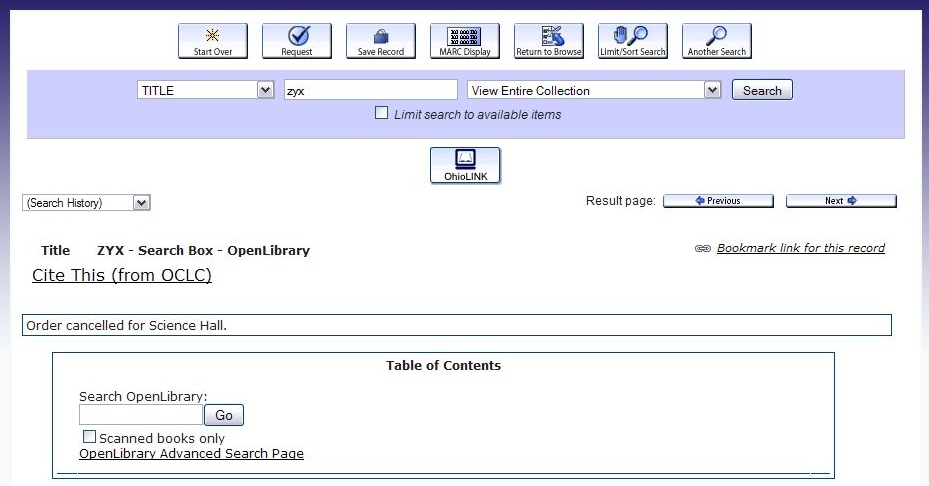Open the Limit/Sort Search tool
The image size is (929, 486).
[x=633, y=41]
